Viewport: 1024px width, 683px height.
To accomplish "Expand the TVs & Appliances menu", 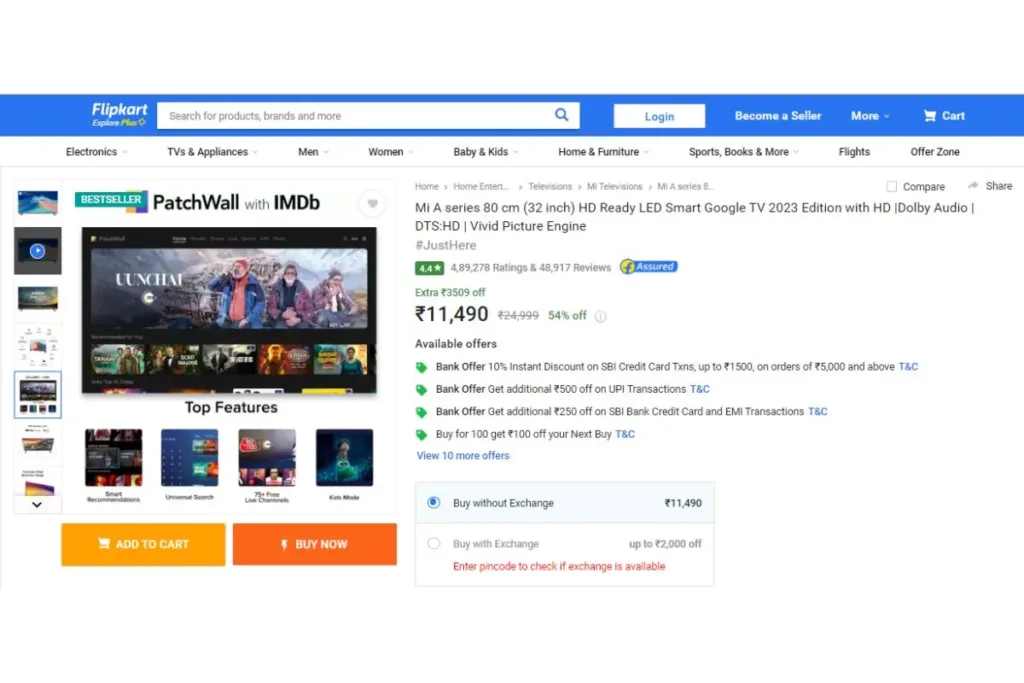I will coord(213,151).
